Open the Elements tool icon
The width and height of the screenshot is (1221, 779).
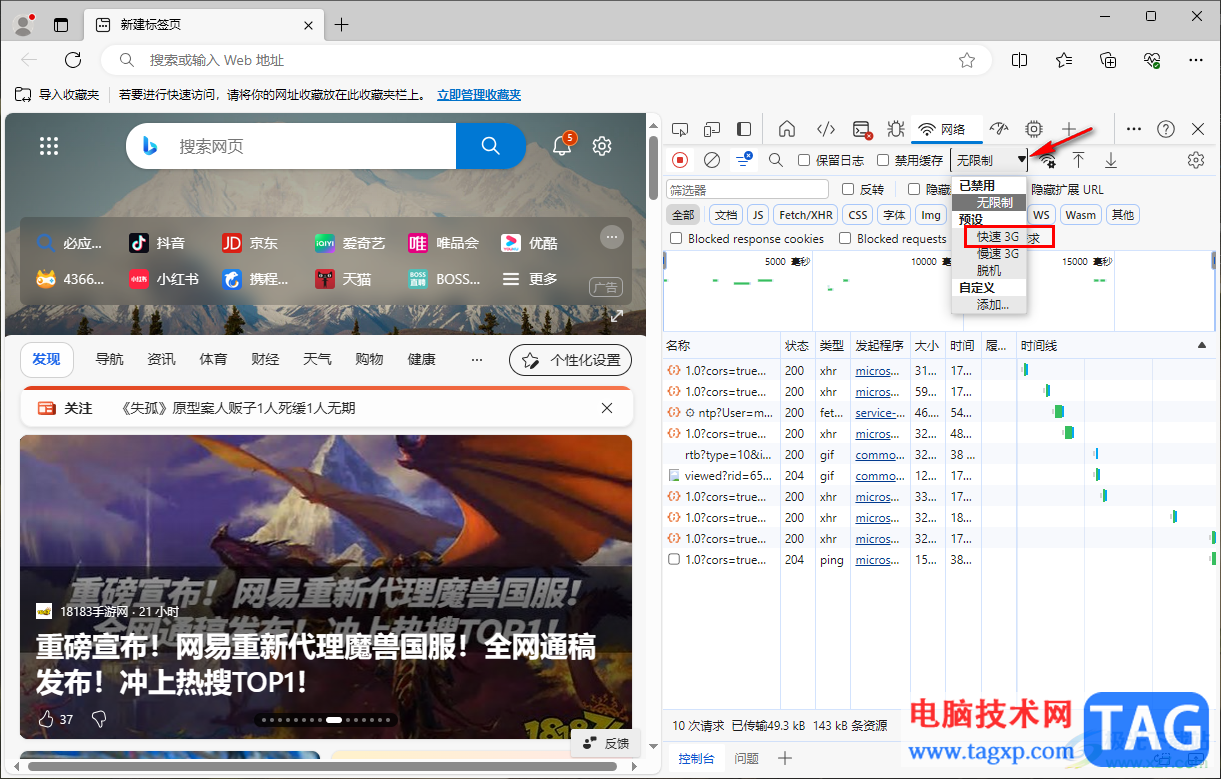(x=826, y=129)
